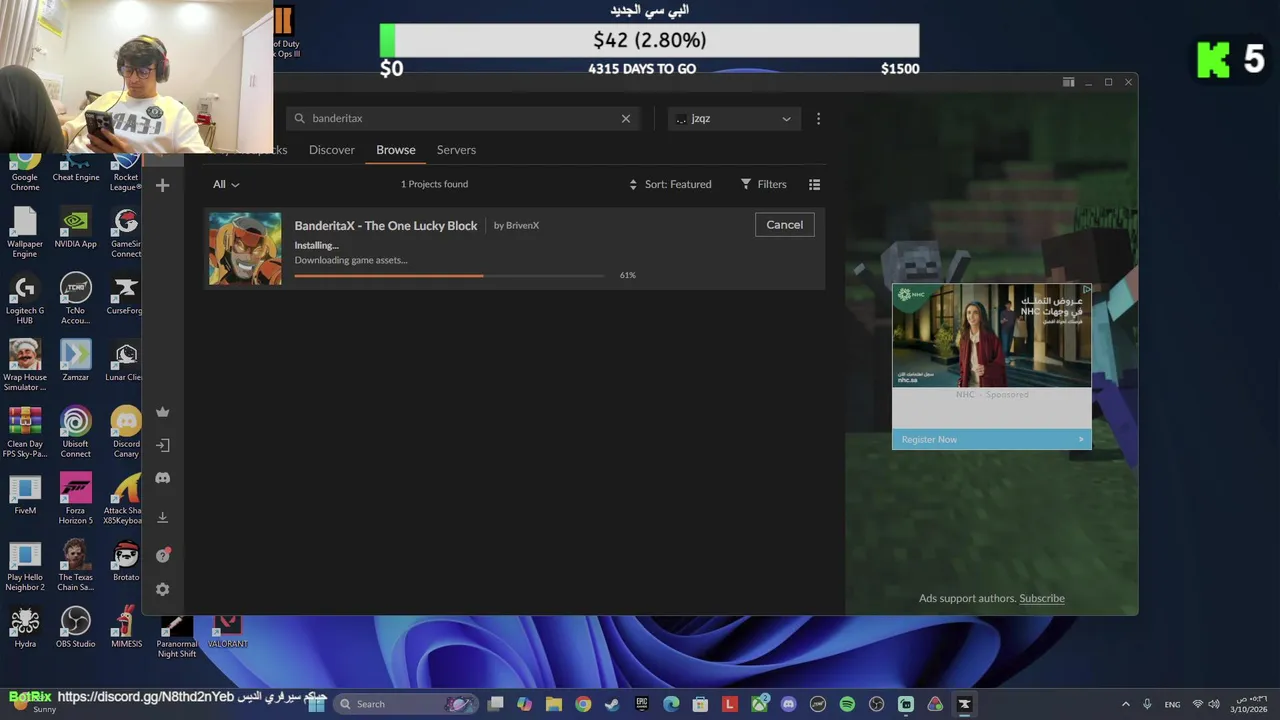Image resolution: width=1280 pixels, height=720 pixels.
Task: Open the Filters panel
Action: tap(763, 184)
